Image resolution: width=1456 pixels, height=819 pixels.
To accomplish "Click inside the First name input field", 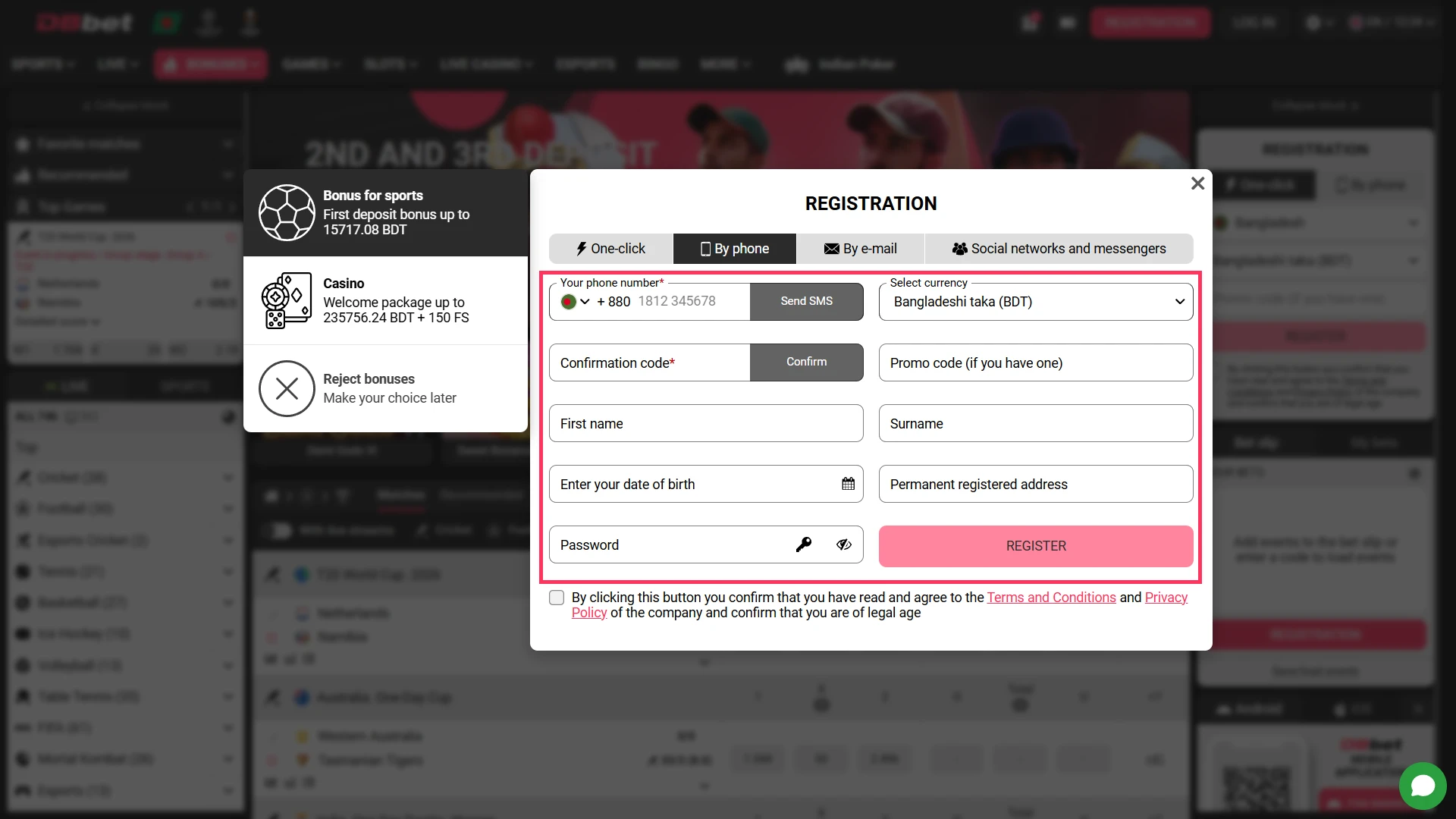I will pyautogui.click(x=705, y=423).
